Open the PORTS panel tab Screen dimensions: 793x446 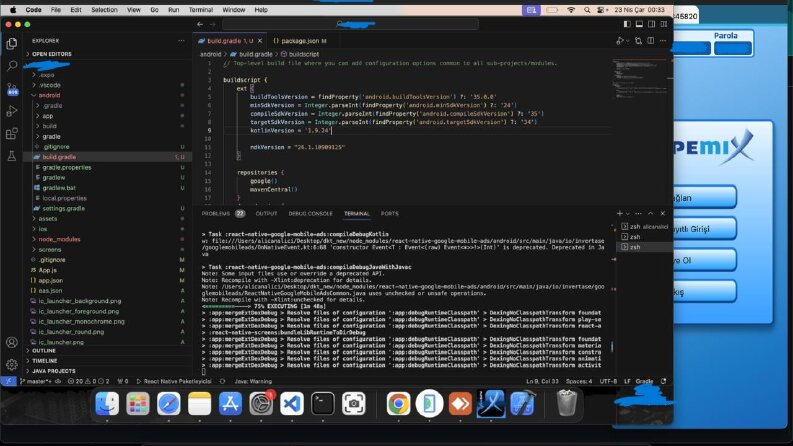coord(389,213)
